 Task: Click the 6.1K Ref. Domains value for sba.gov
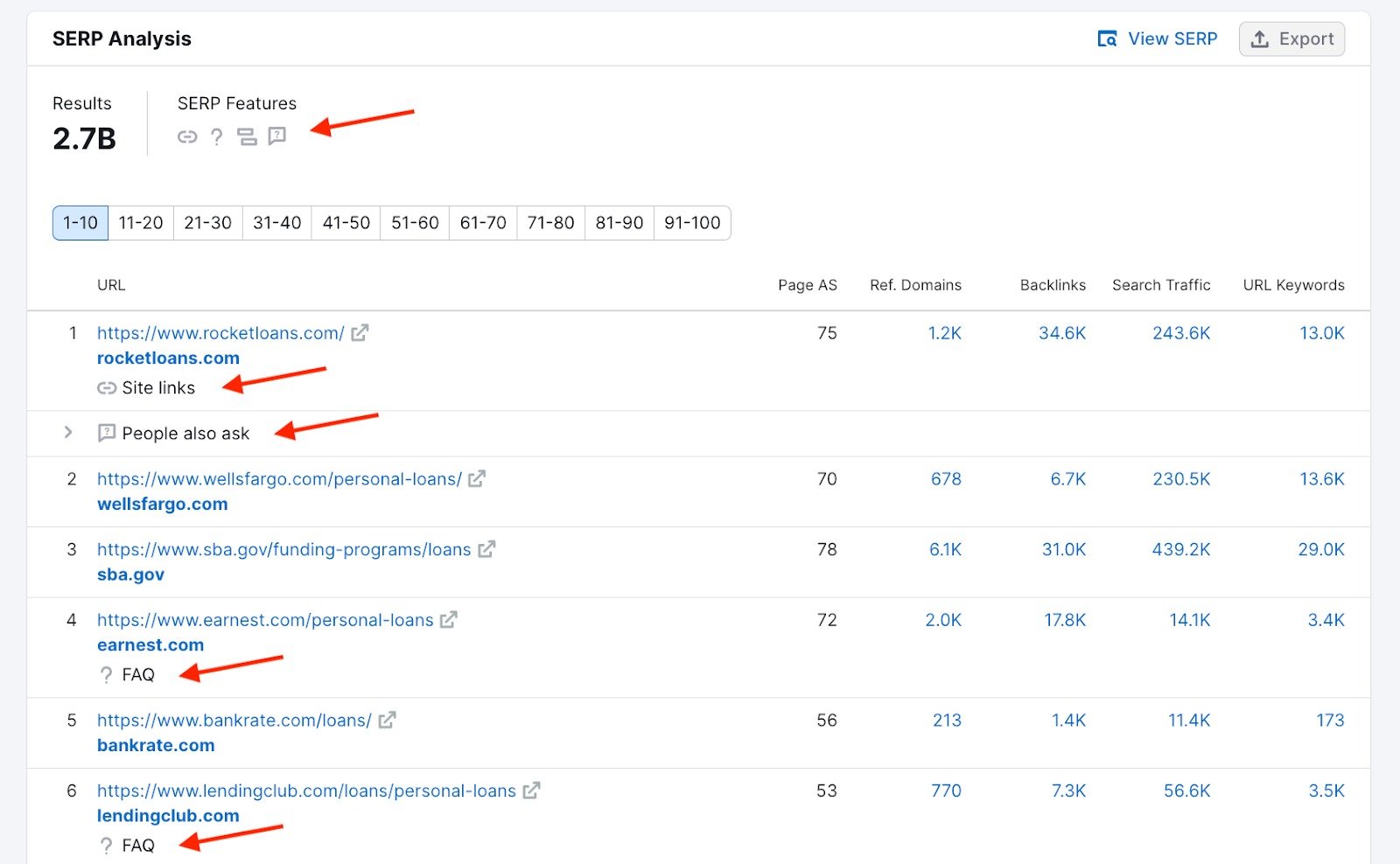point(943,549)
